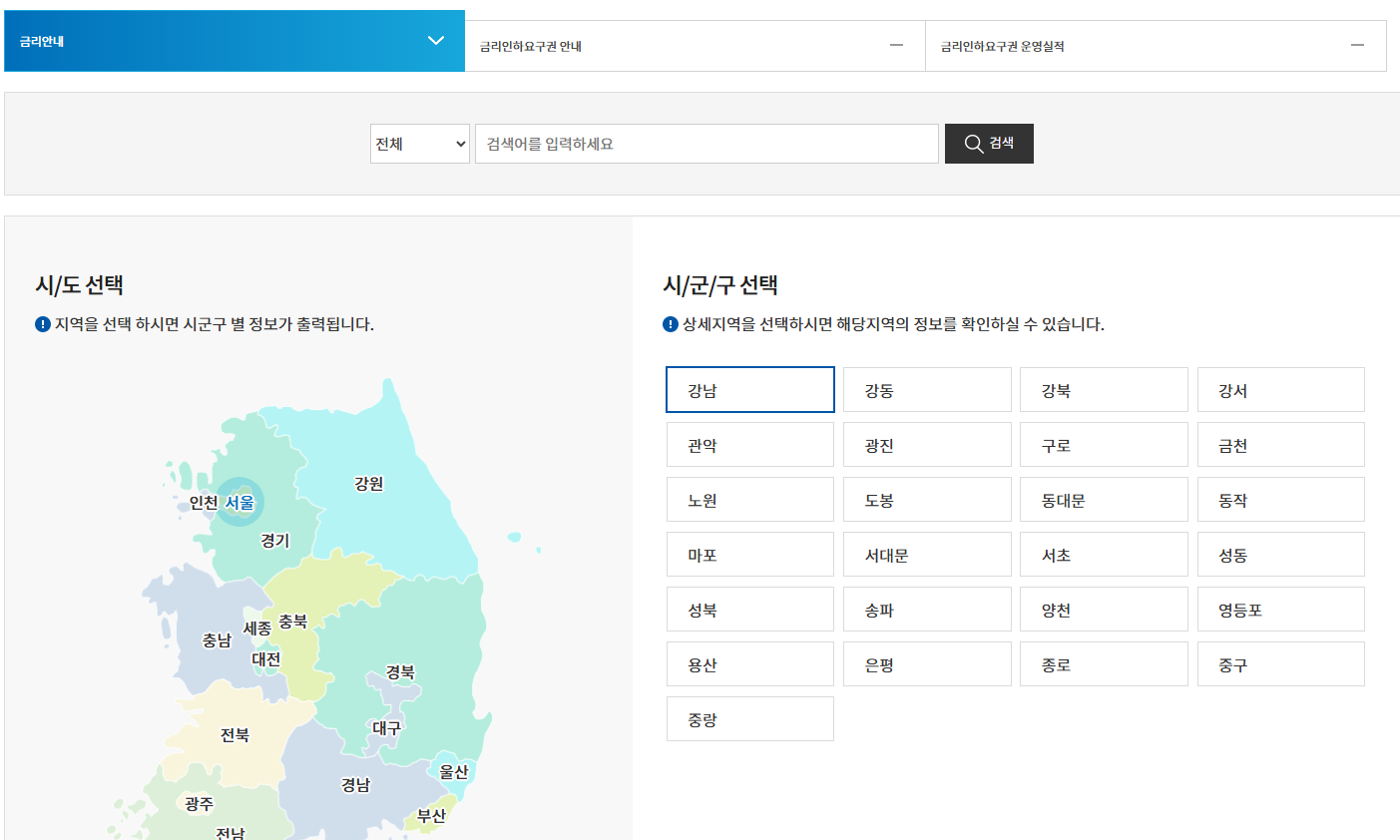Collapse icon beside 금리인하요구권 운영실적
The image size is (1400, 840).
[1357, 46]
